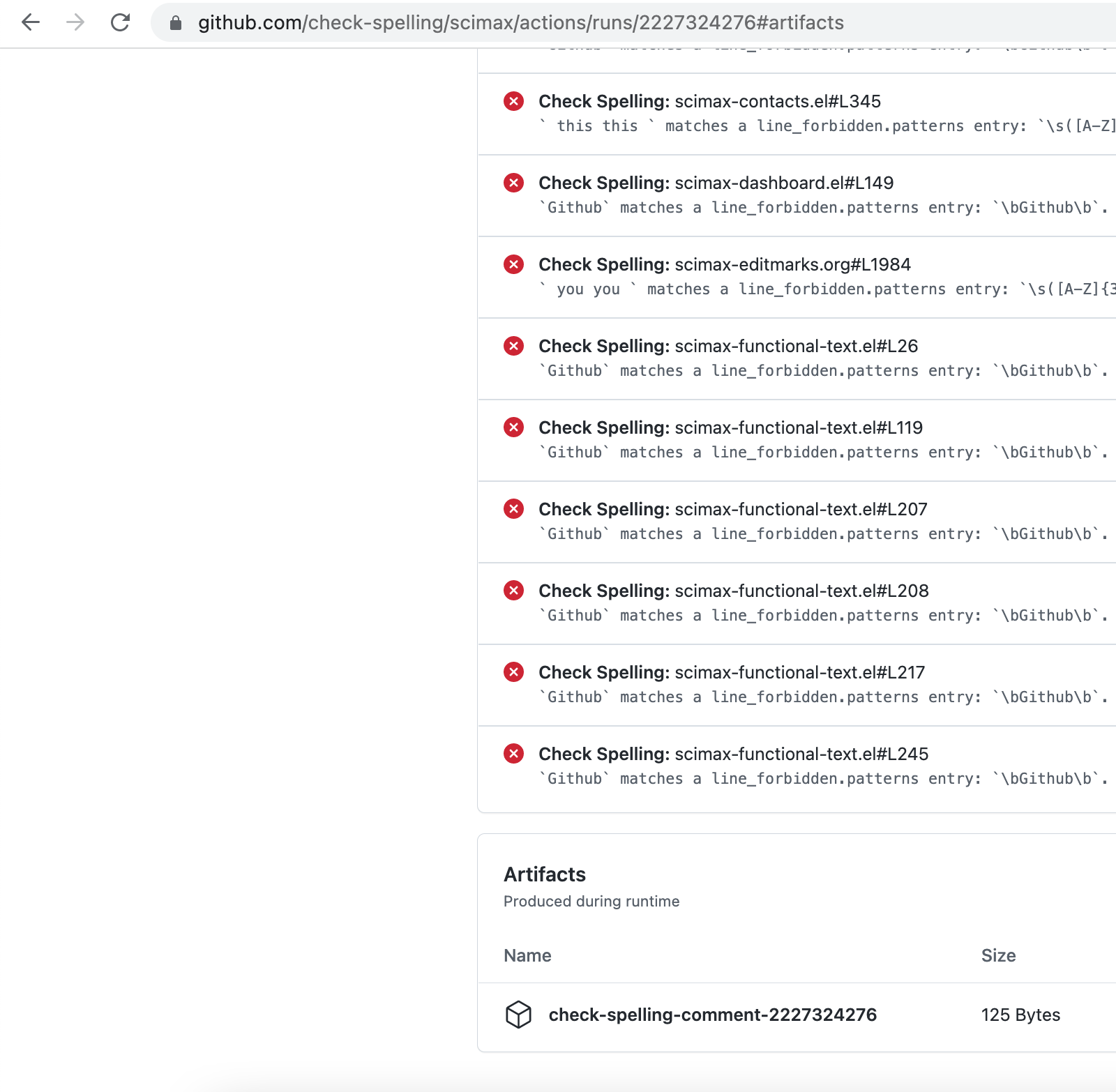Click the 125 Bytes size value

pyautogui.click(x=1020, y=1015)
